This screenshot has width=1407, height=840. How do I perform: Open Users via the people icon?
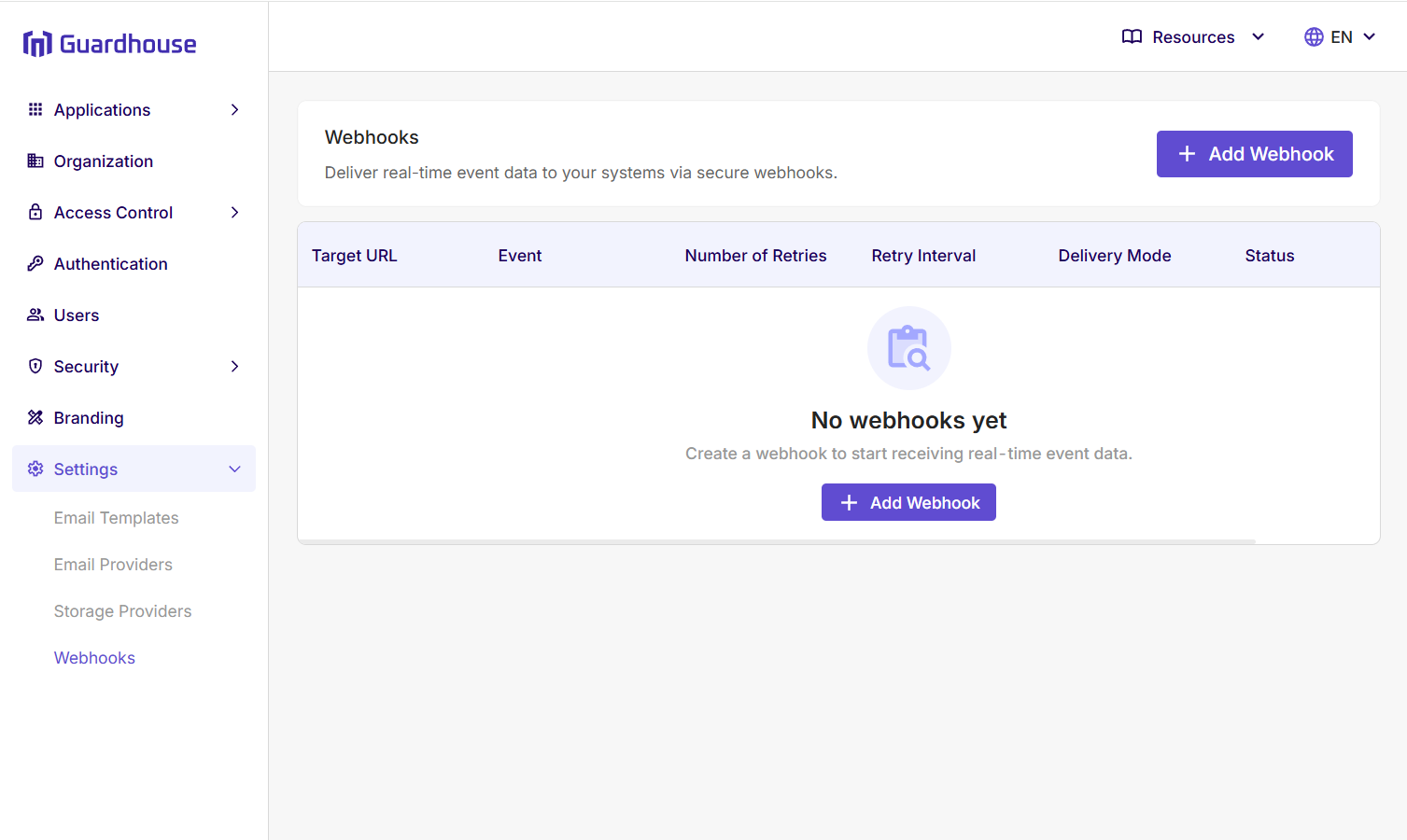[35, 315]
